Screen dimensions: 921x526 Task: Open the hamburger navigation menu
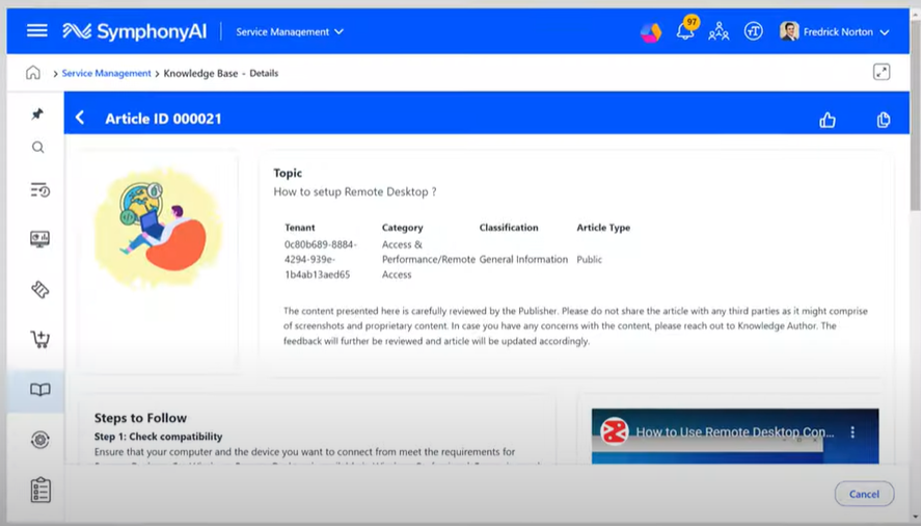[x=37, y=31]
